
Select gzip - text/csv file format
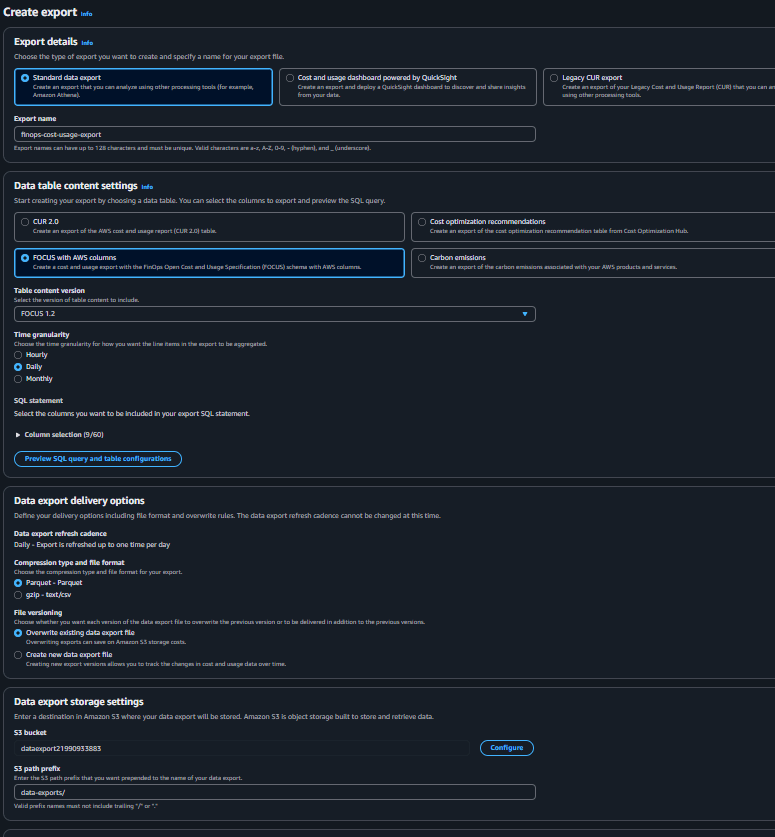coord(18,594)
